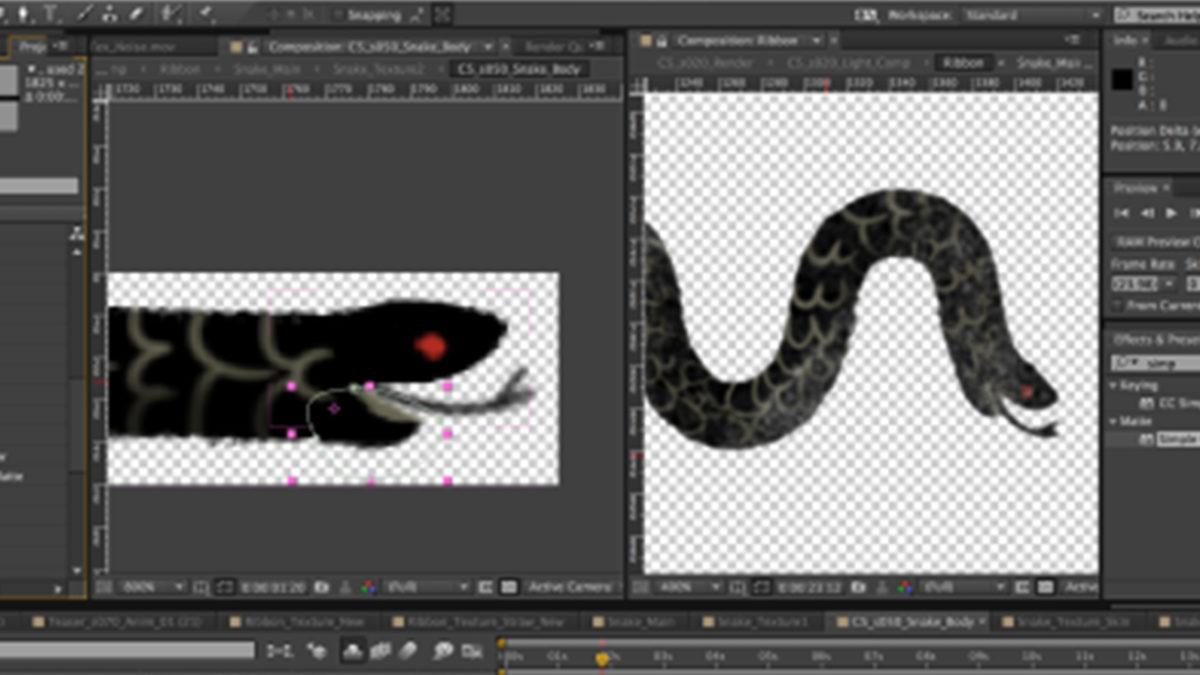Select the Puppet Pin tool
The height and width of the screenshot is (675, 1200).
tap(207, 14)
